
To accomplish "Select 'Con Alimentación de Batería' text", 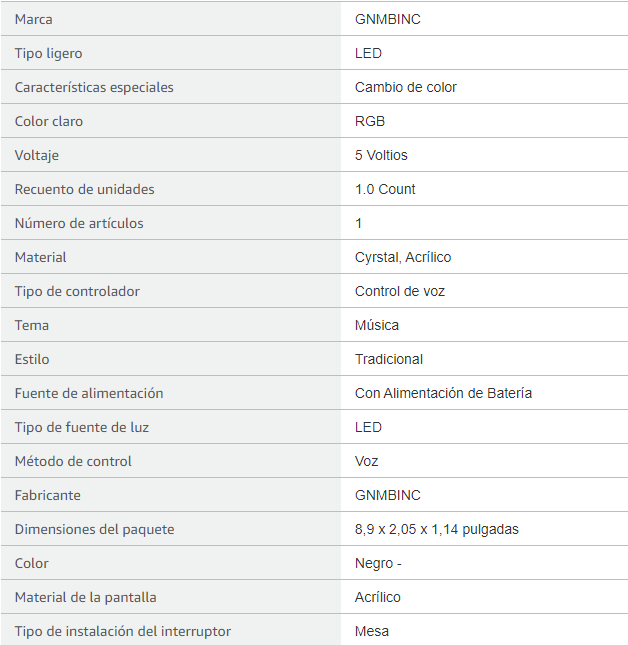I will [443, 393].
